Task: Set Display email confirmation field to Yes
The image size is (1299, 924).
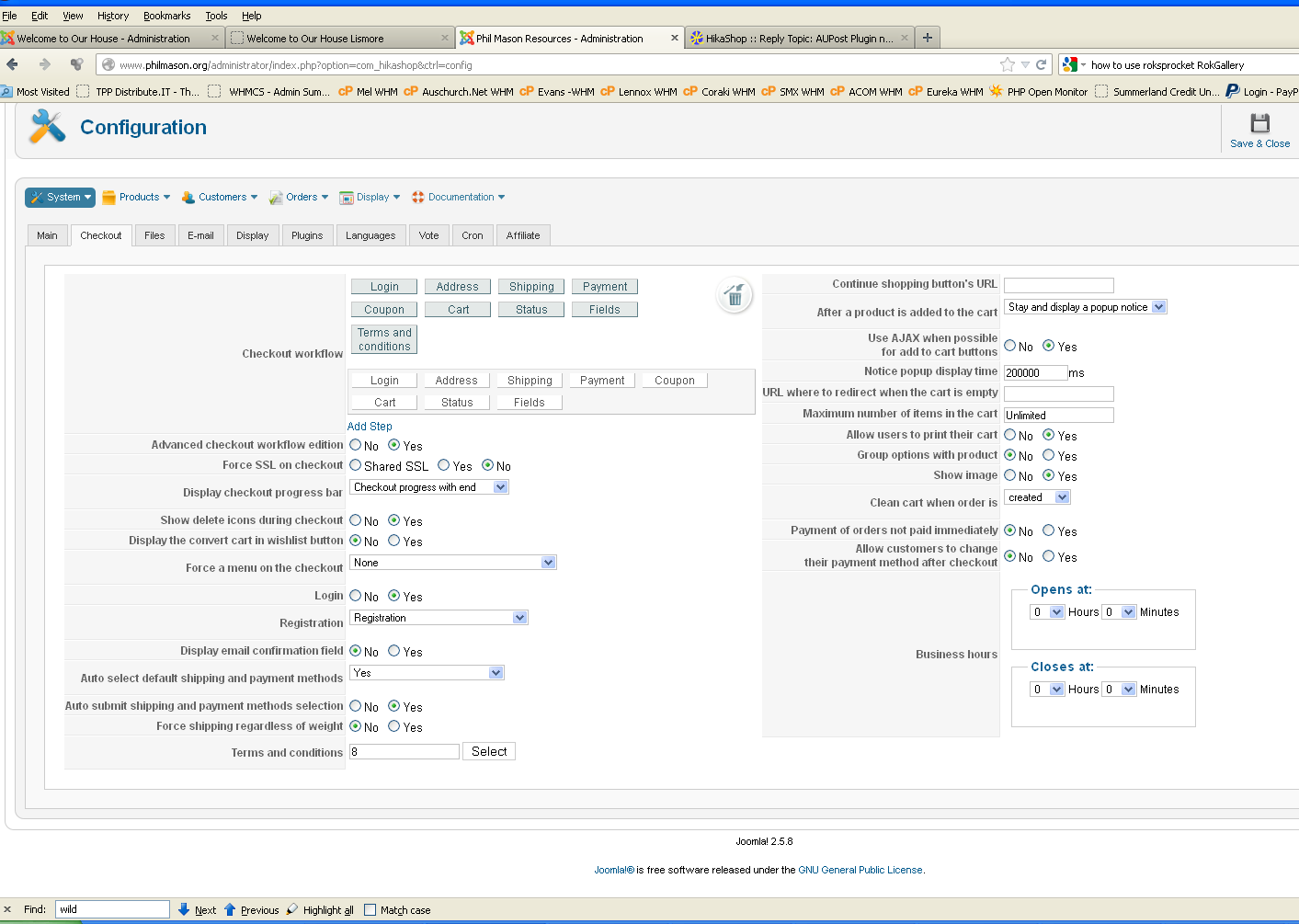Action: 394,651
